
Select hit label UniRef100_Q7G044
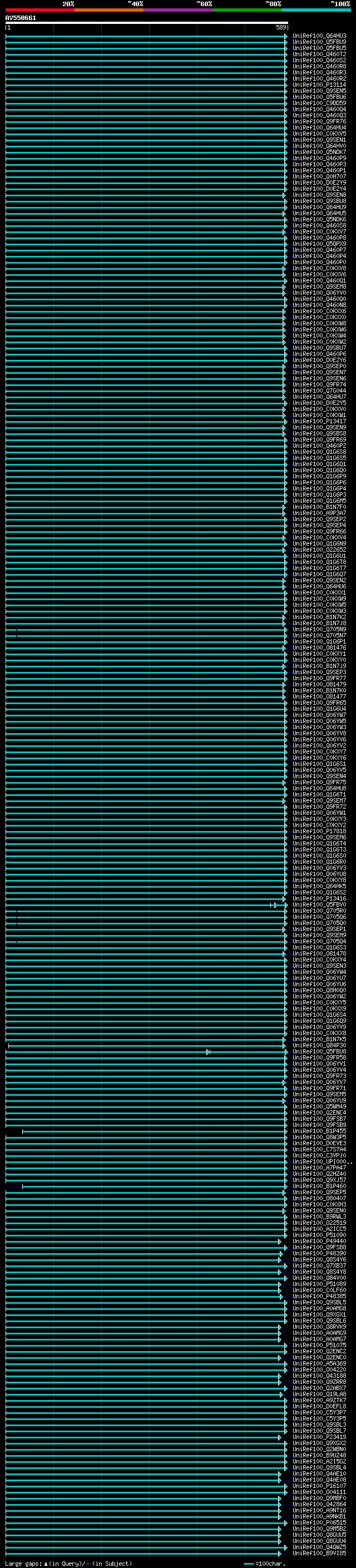tap(319, 391)
